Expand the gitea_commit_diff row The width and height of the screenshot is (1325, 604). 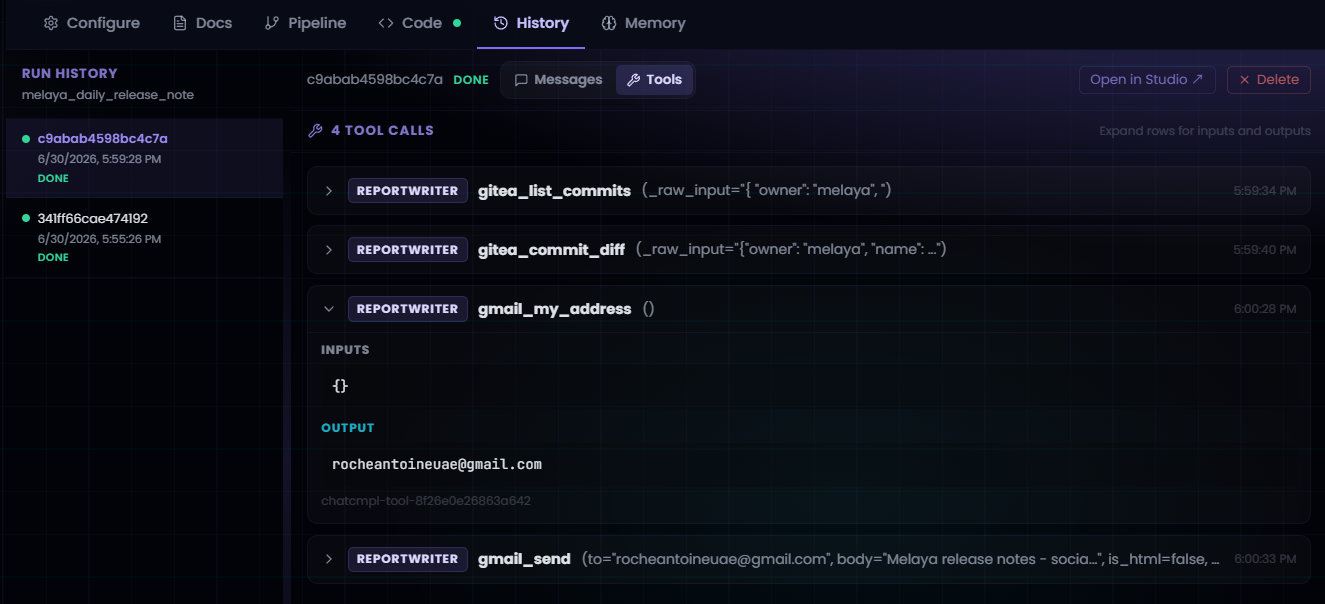pos(328,249)
